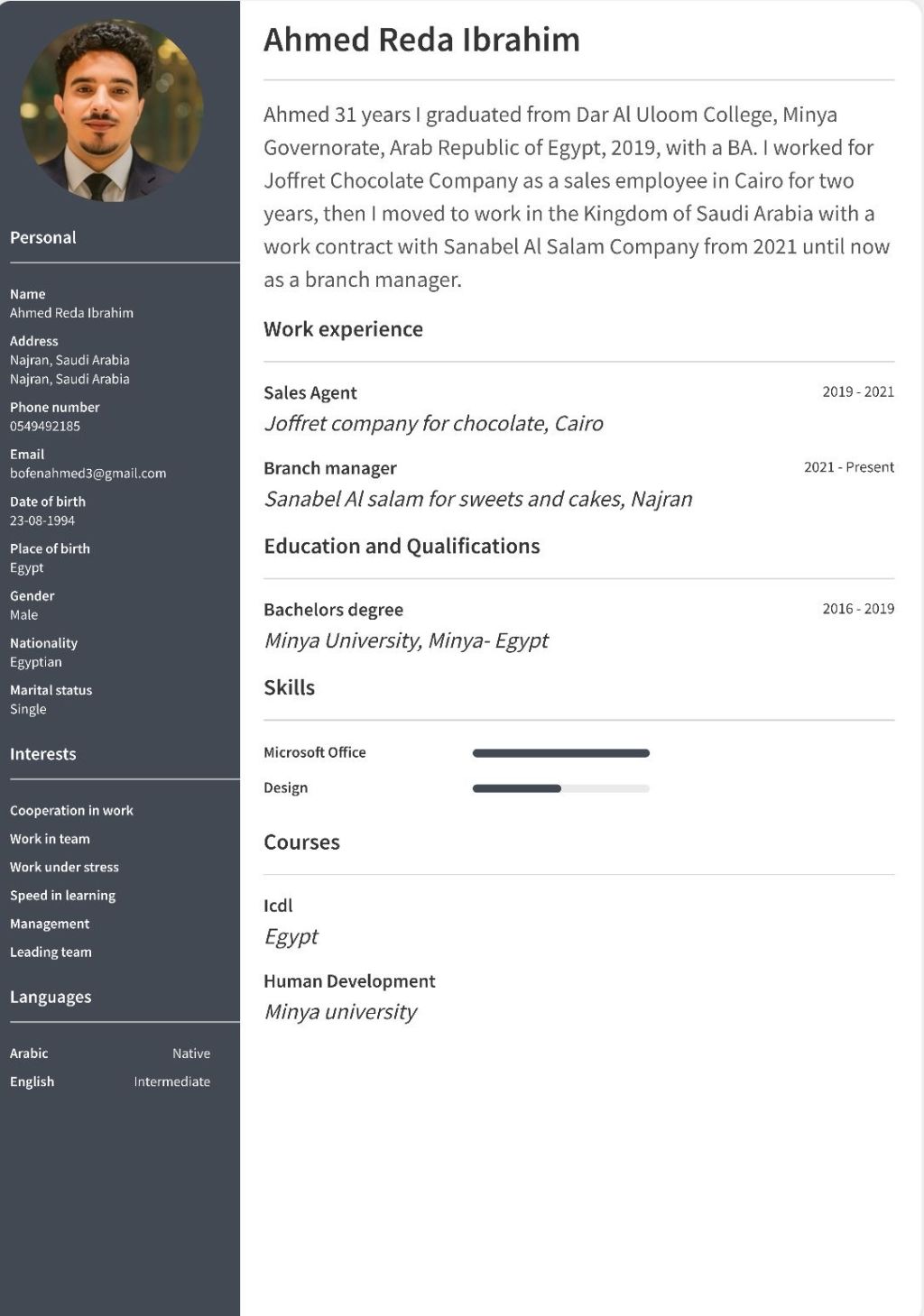924x1316 pixels.
Task: Click the circular profile photo
Action: tap(112, 109)
